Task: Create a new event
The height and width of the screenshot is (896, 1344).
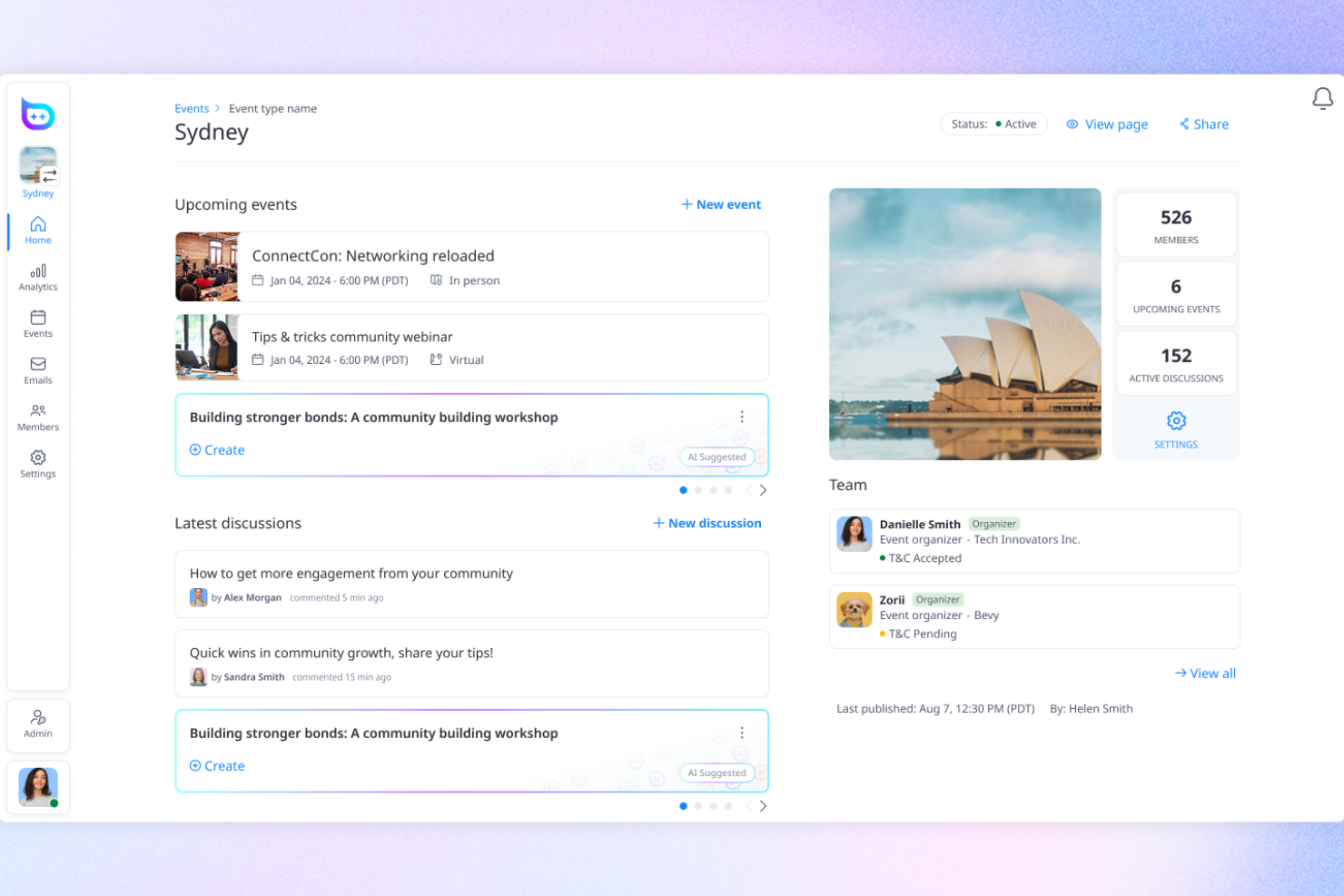Action: (x=720, y=204)
